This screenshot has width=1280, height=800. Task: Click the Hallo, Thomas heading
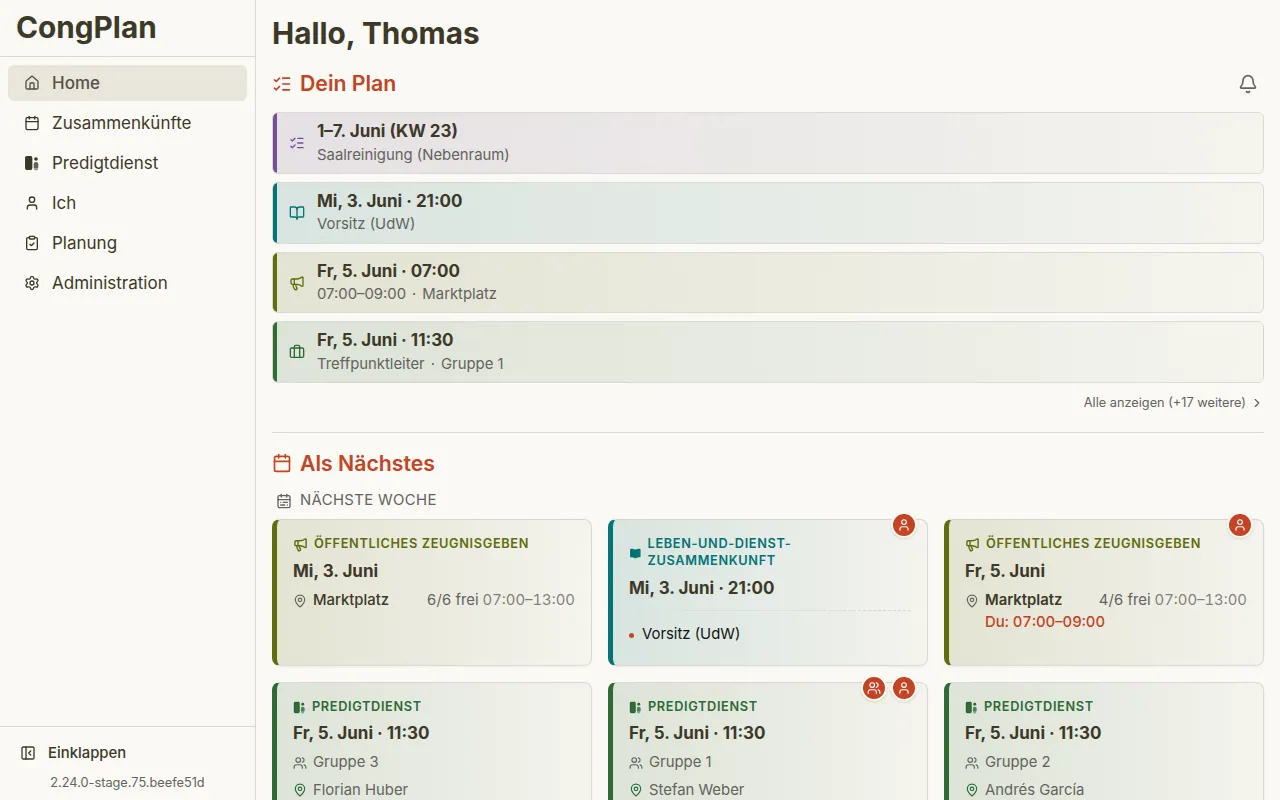(376, 34)
